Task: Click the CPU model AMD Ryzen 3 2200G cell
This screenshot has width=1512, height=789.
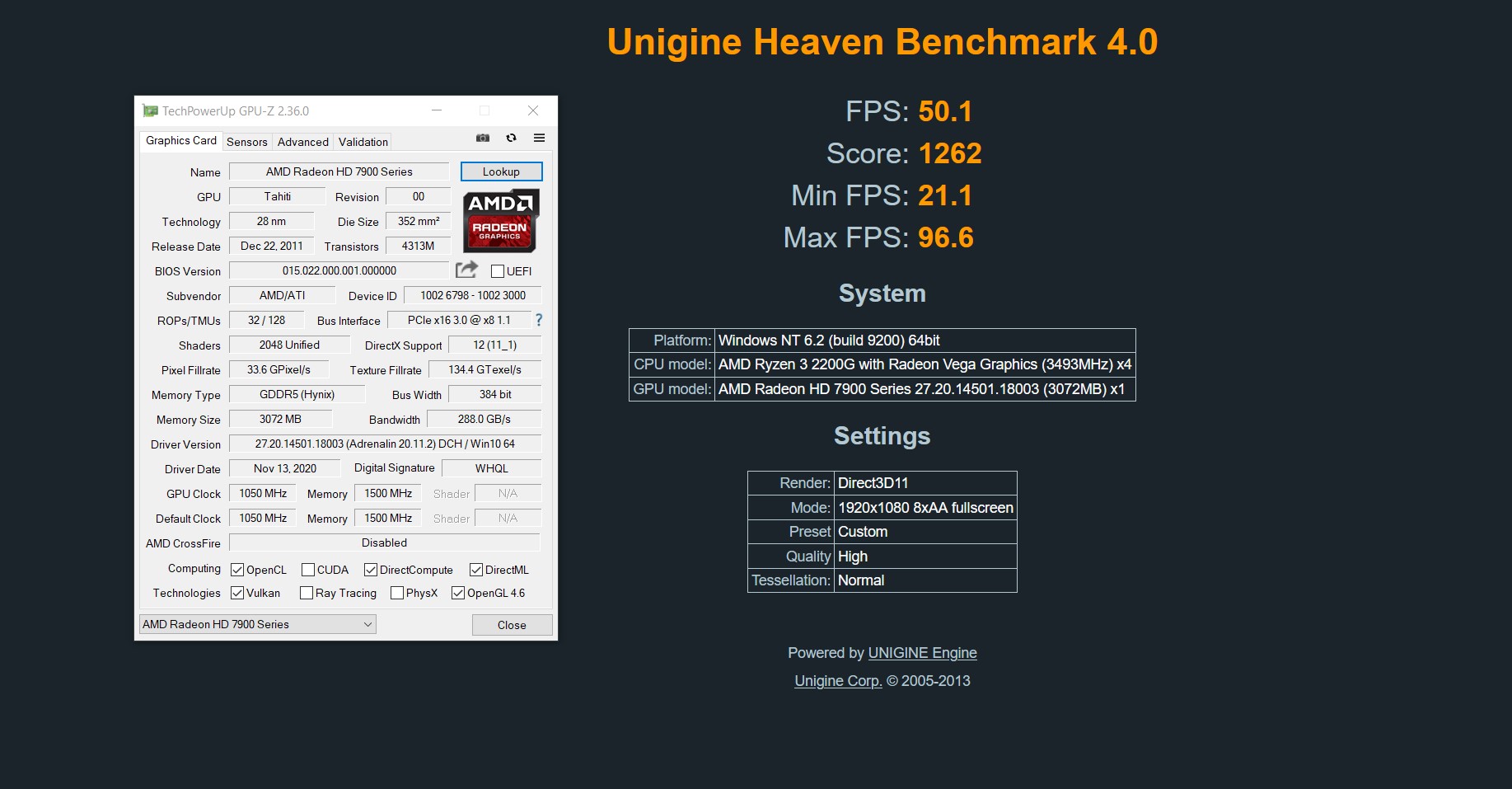Action: (x=925, y=364)
